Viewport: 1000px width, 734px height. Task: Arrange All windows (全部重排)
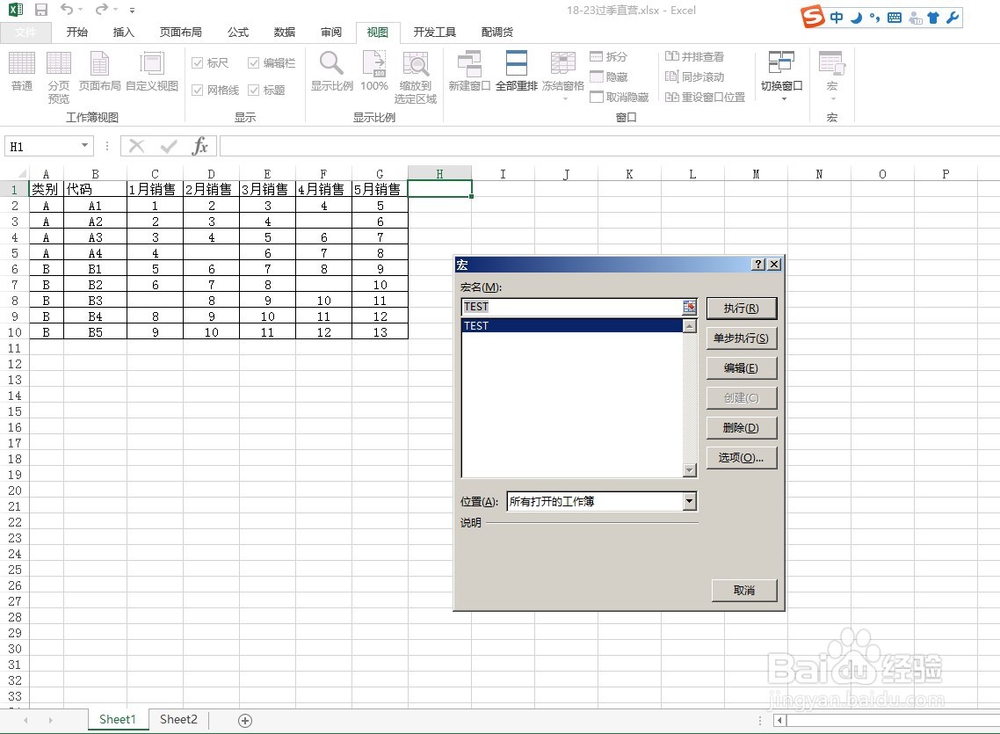point(517,71)
